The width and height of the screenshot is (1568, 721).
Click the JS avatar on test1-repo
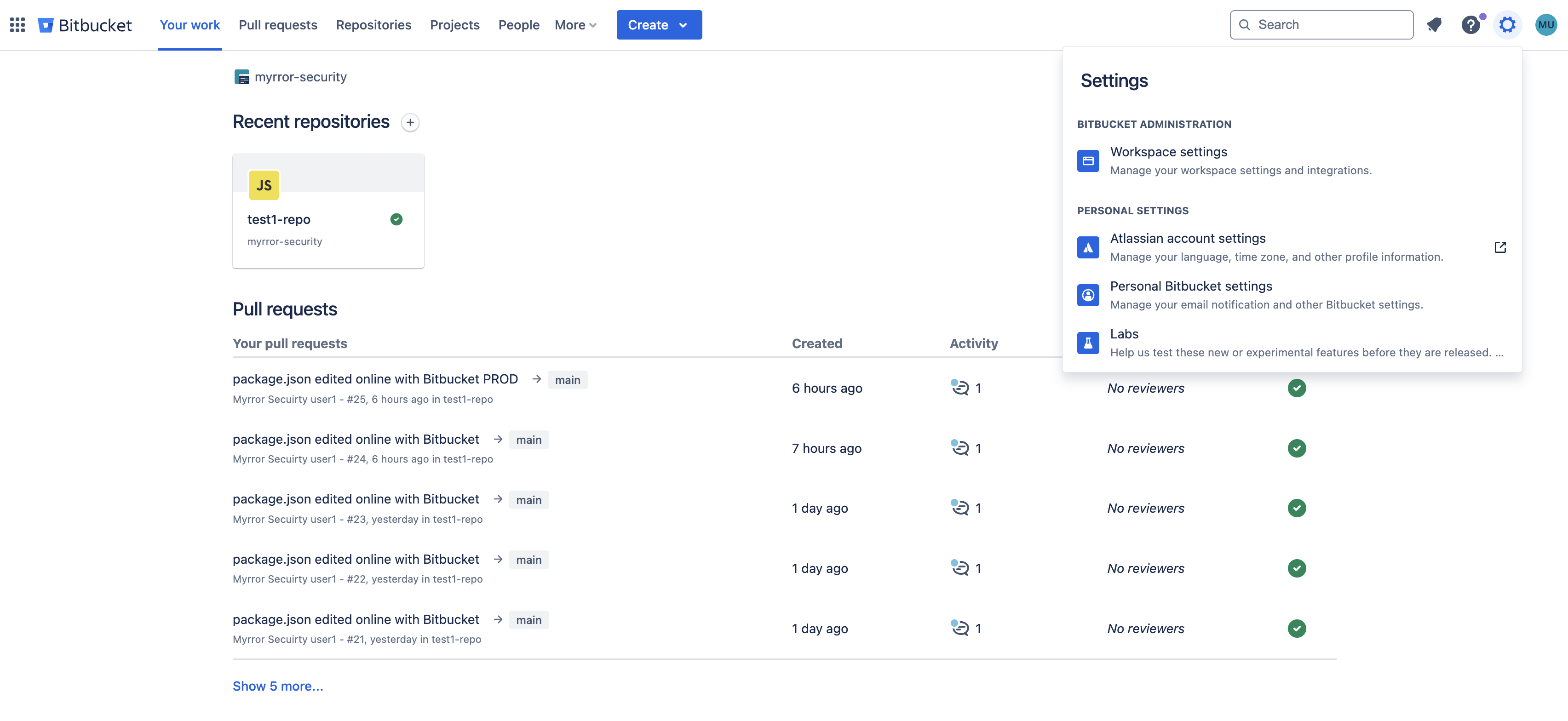(x=264, y=185)
